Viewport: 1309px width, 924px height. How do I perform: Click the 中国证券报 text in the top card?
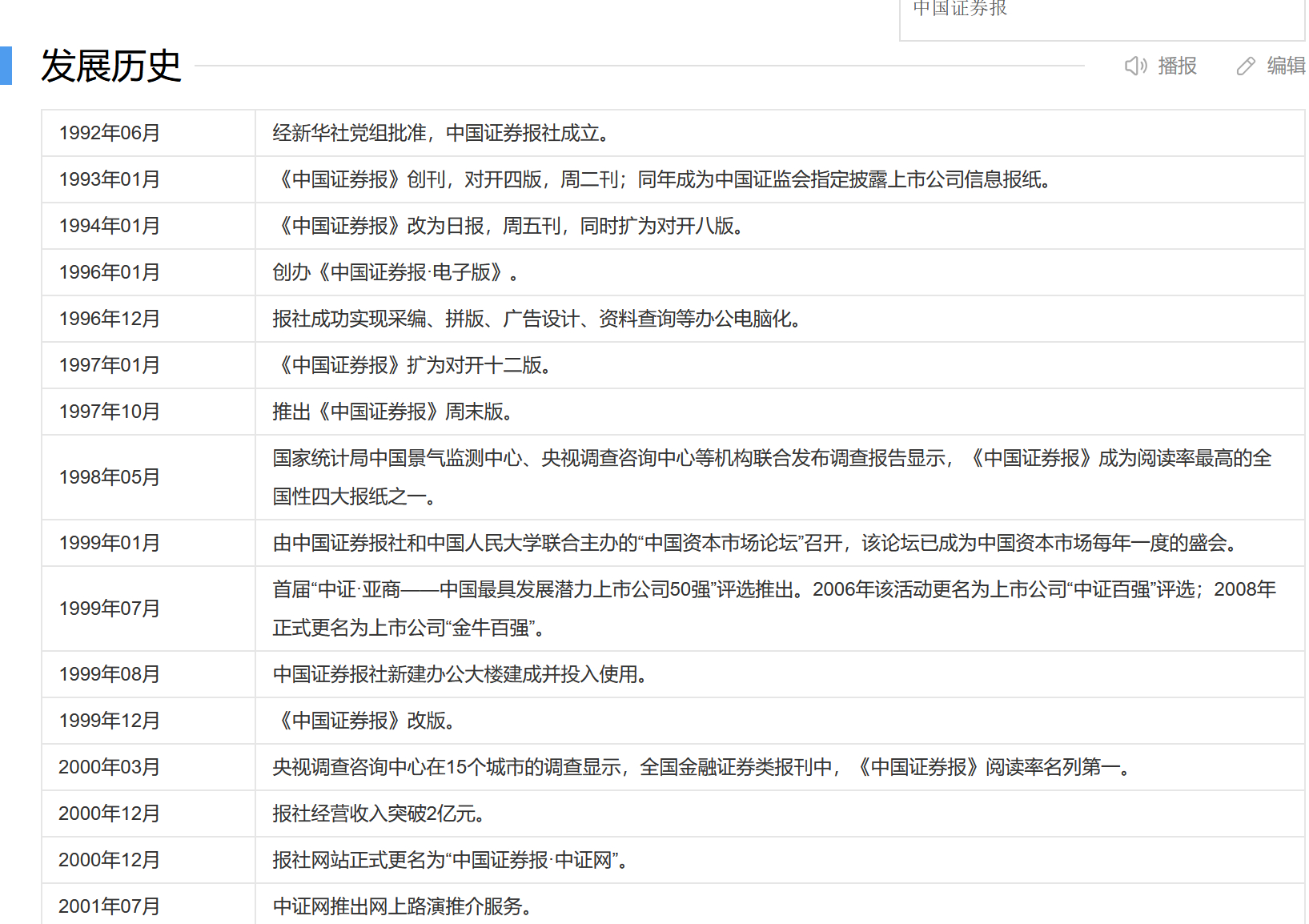click(x=960, y=8)
